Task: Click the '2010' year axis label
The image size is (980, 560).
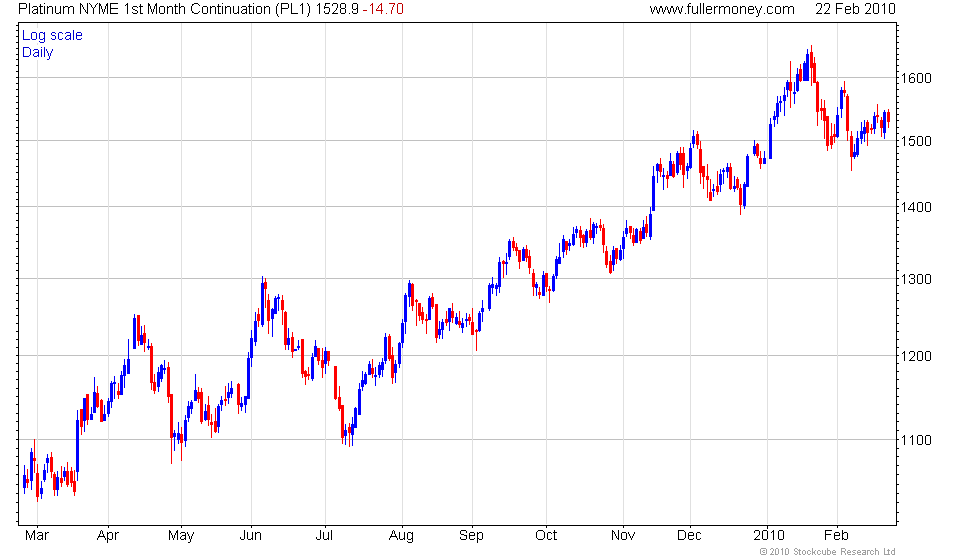Action: pyautogui.click(x=769, y=535)
